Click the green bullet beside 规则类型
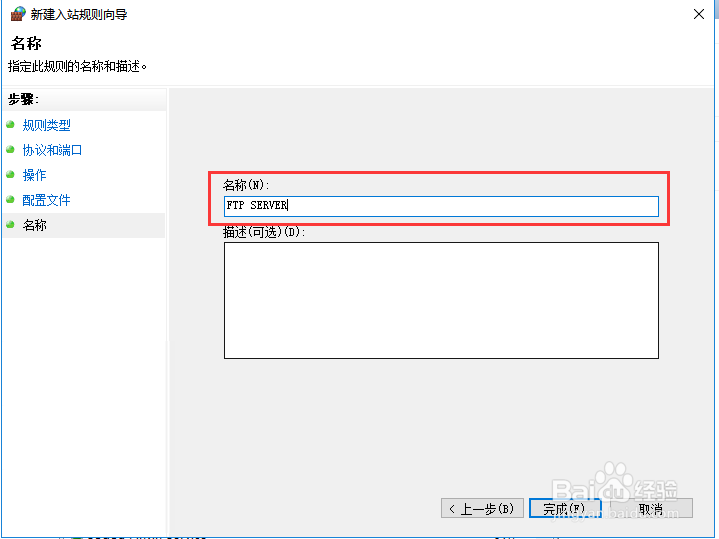 [11, 124]
